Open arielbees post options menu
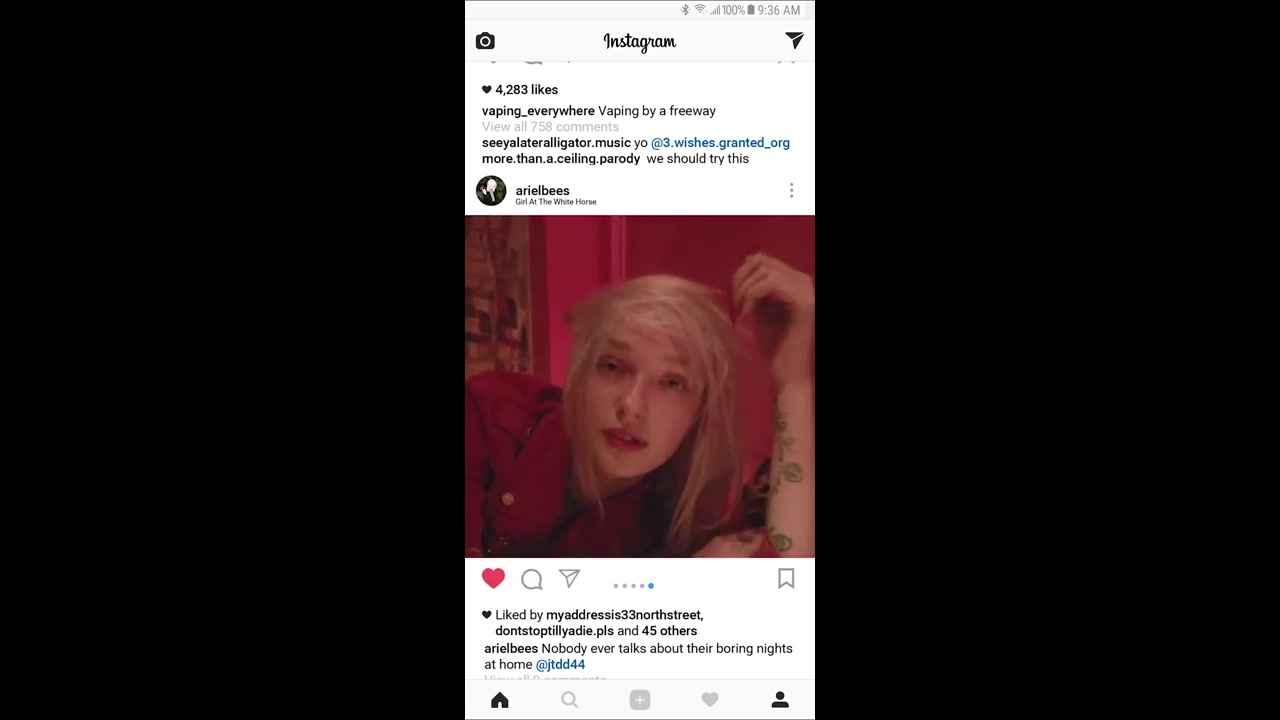1280x720 pixels. [x=791, y=190]
